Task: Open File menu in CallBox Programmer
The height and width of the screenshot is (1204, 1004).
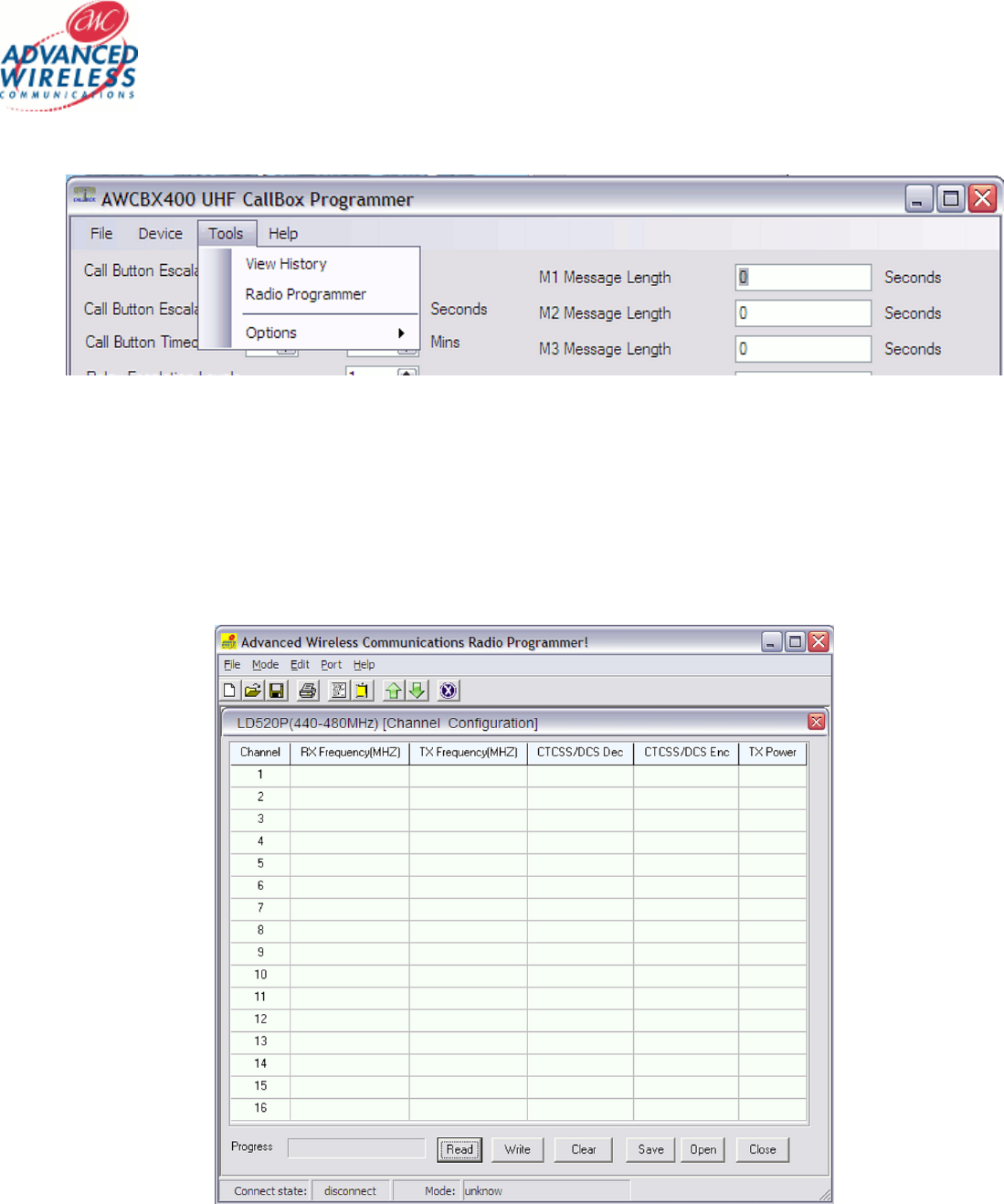Action: pyautogui.click(x=101, y=234)
